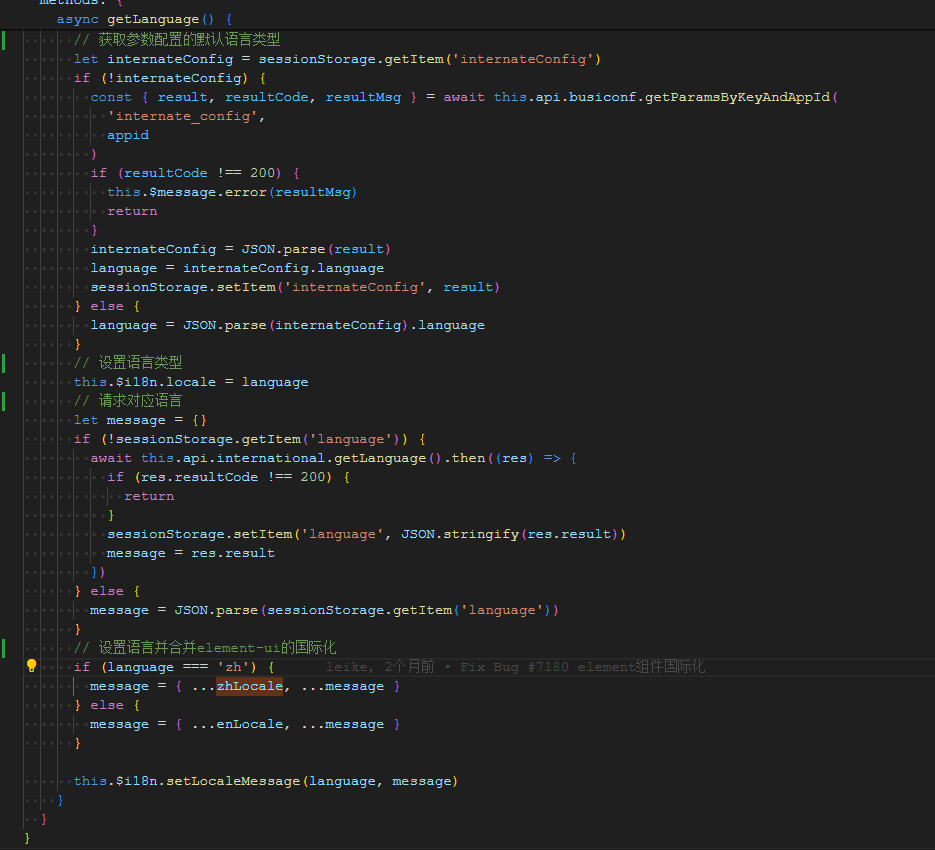Click the enLocale spread identifier
This screenshot has width=935, height=850.
(249, 724)
